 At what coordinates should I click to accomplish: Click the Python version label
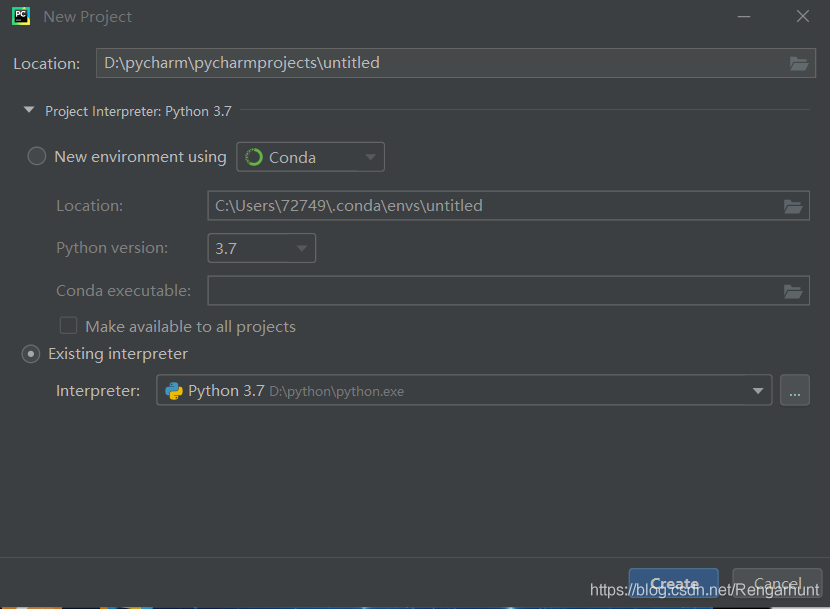click(x=112, y=248)
